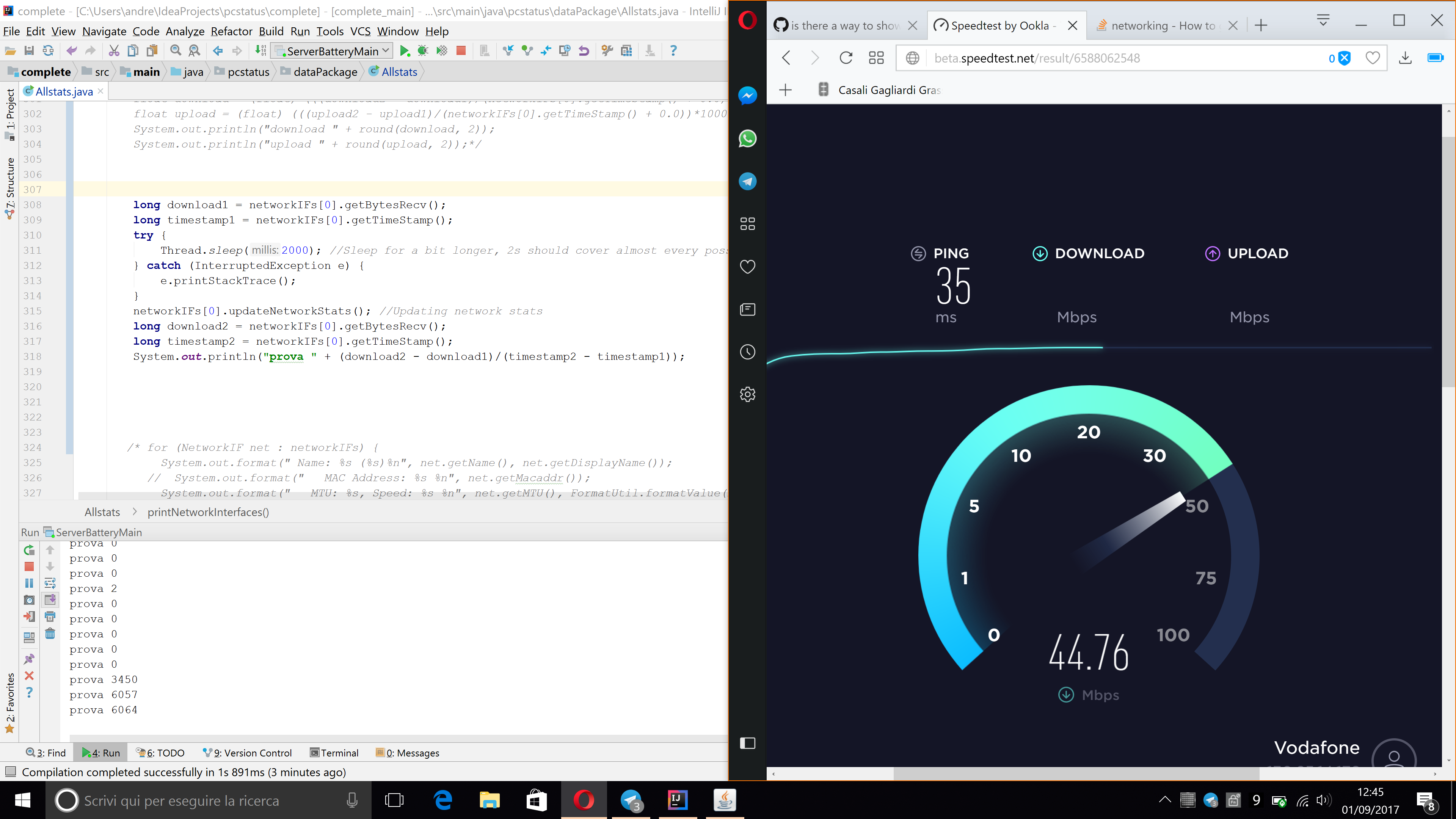
Task: Open Messenger in the Opera sidebar
Action: 747,96
